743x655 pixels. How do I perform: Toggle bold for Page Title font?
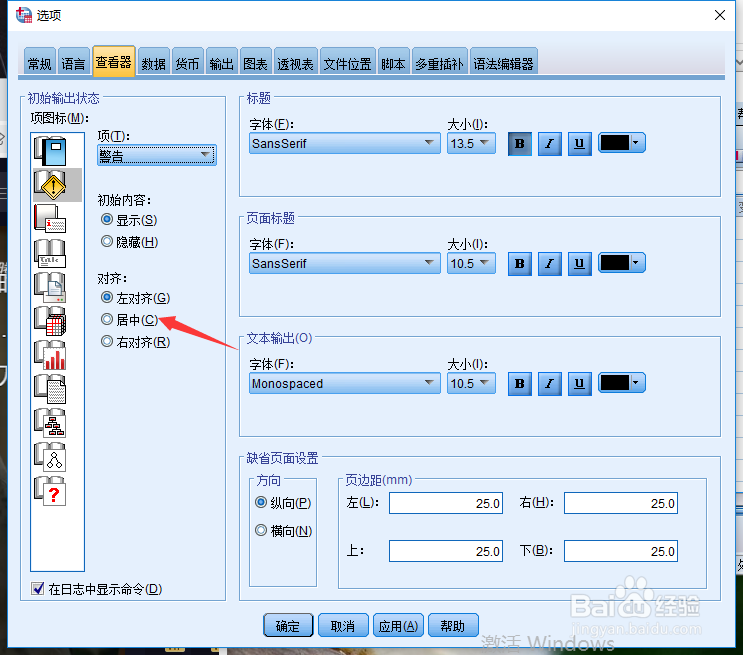tap(520, 264)
